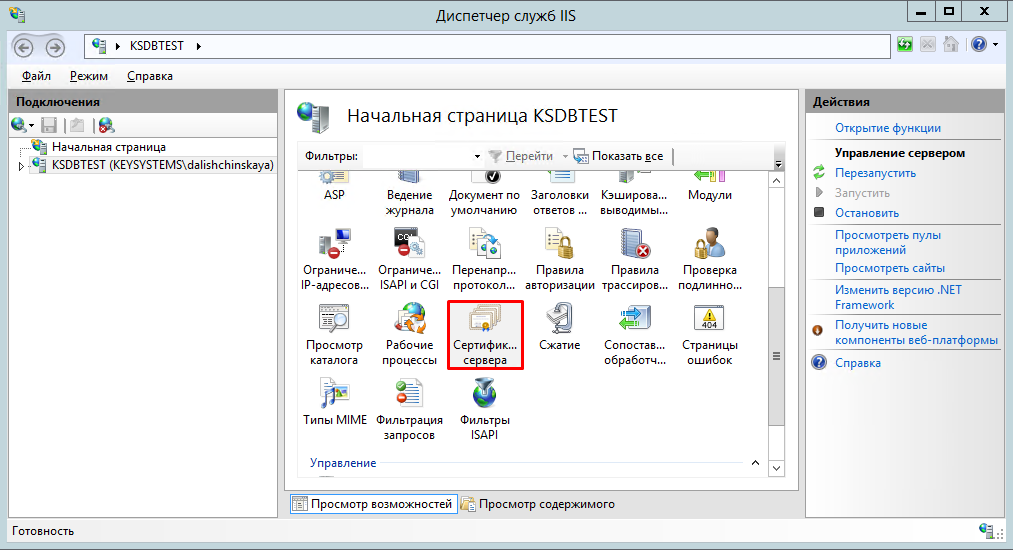
Task: Click the KSDBTEST address bar segment
Action: 156,46
